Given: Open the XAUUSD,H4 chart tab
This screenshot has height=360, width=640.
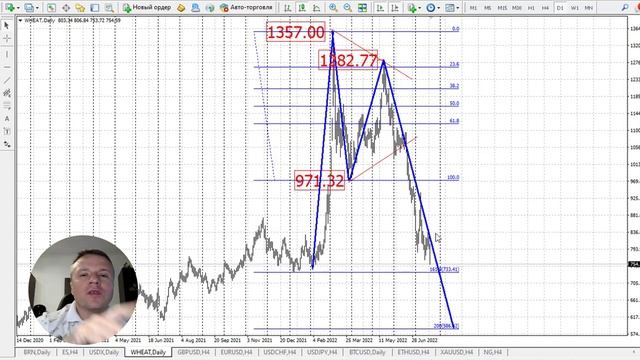Looking at the screenshot, I should 456,352.
